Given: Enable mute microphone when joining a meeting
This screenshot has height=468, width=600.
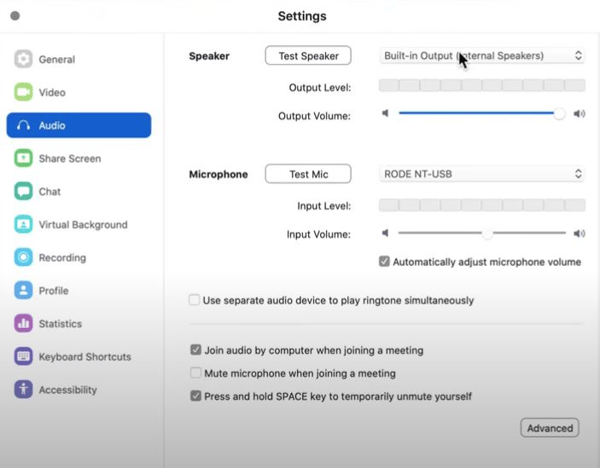Looking at the screenshot, I should (x=195, y=373).
